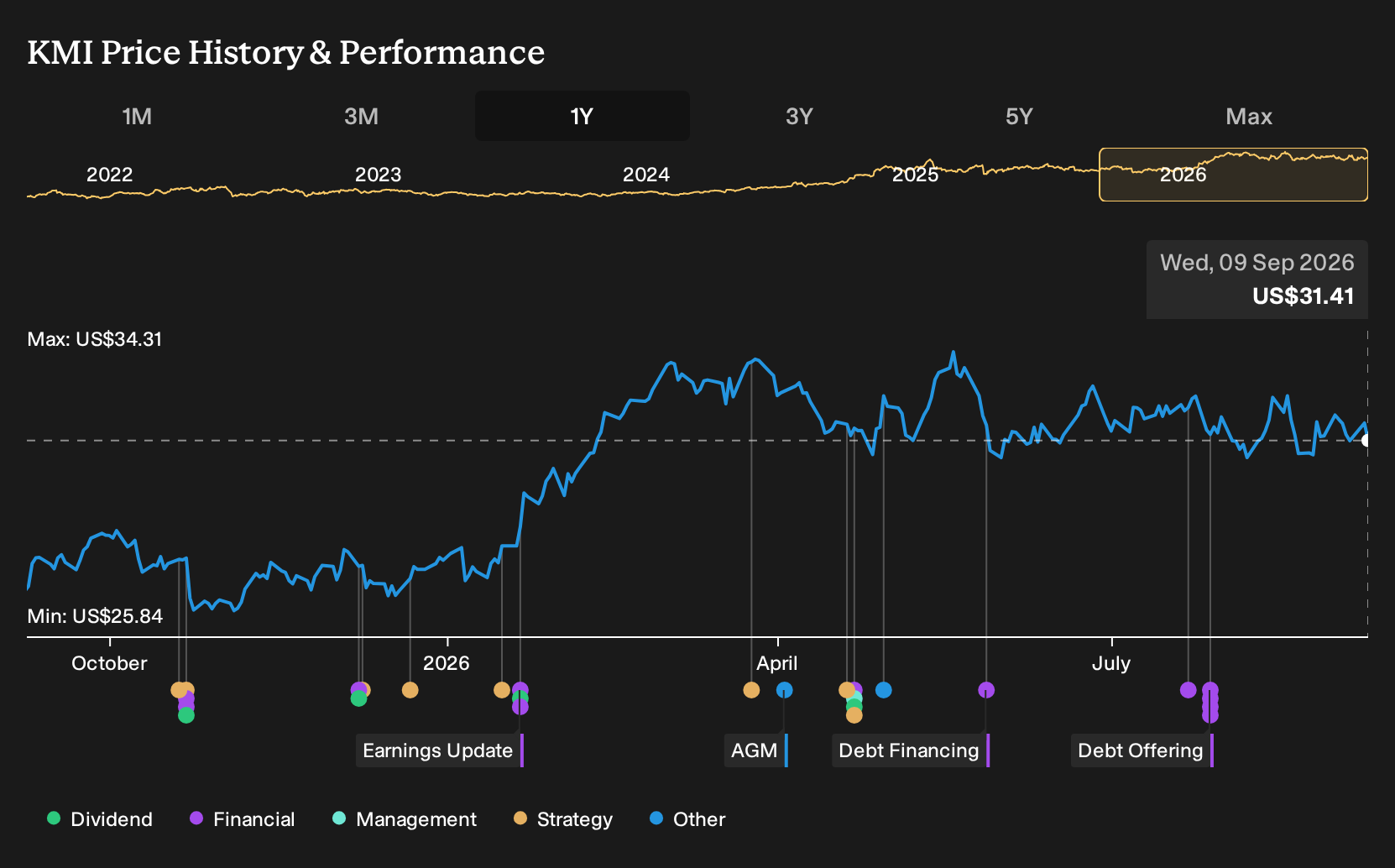Click the lone orange Strategy dot before 2026 label
Viewport: 1395px width, 868px height.
pyautogui.click(x=410, y=690)
